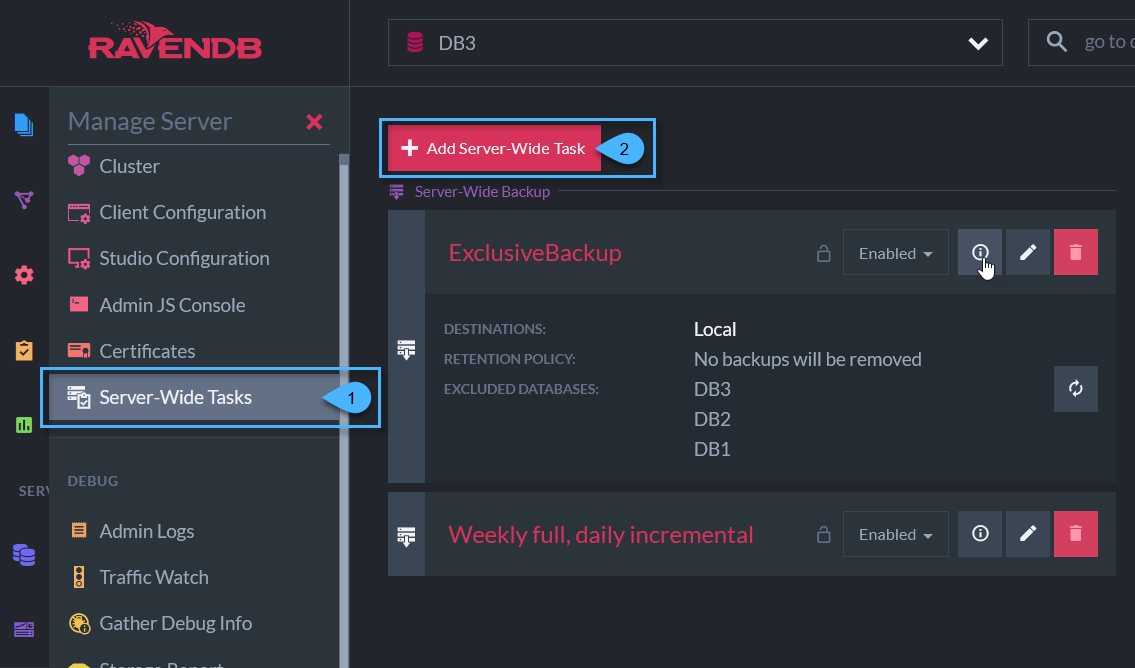Image resolution: width=1135 pixels, height=668 pixels.
Task: Open the Databases stack icon in left rail
Action: tap(24, 555)
